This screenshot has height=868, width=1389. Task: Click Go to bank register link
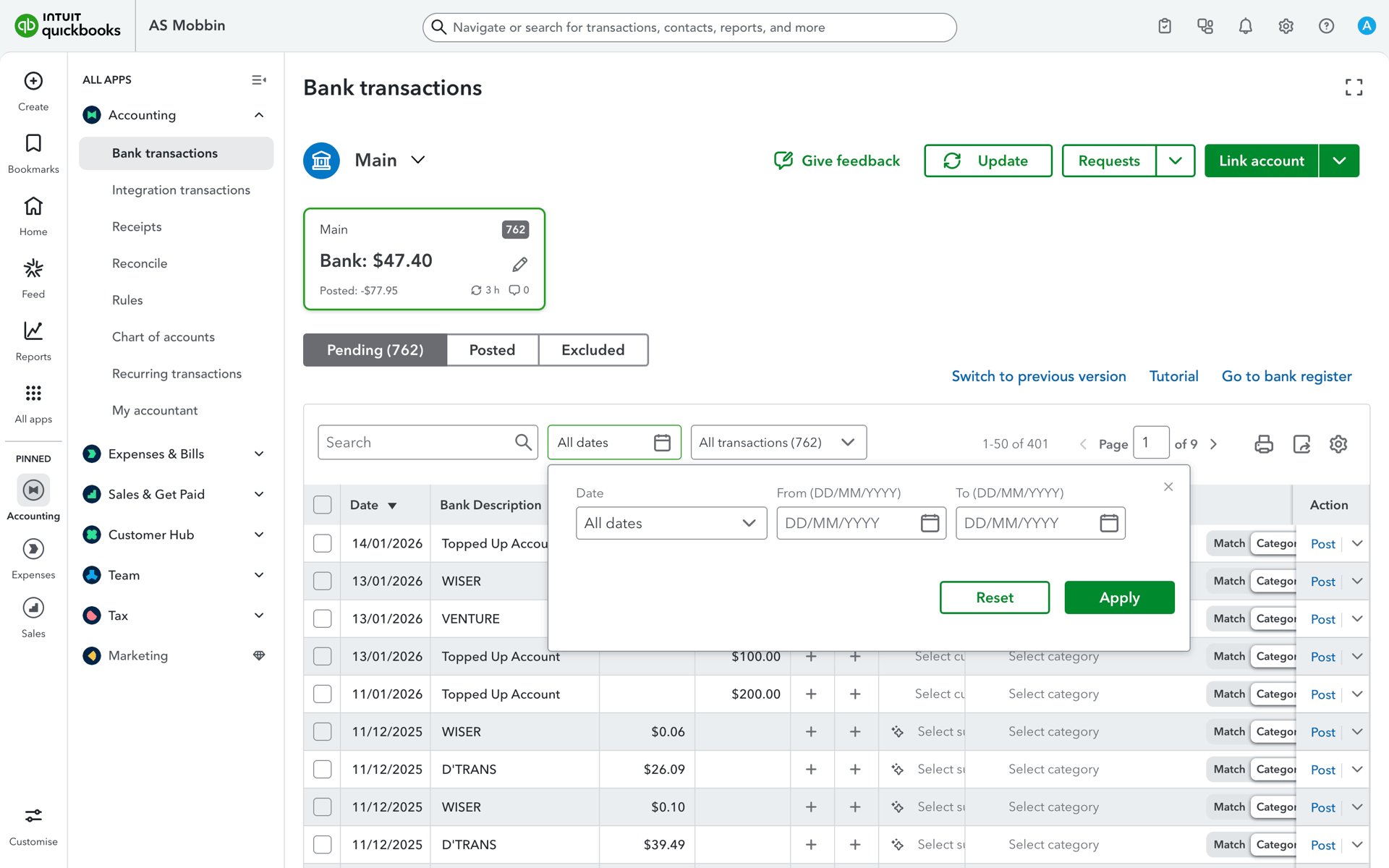(1286, 376)
